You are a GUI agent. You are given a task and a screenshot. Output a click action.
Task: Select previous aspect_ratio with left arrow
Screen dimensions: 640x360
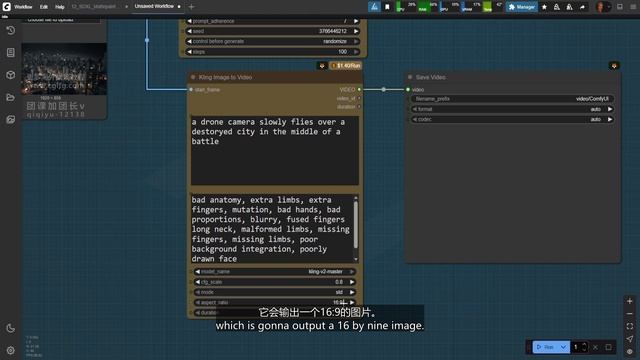tap(198, 302)
